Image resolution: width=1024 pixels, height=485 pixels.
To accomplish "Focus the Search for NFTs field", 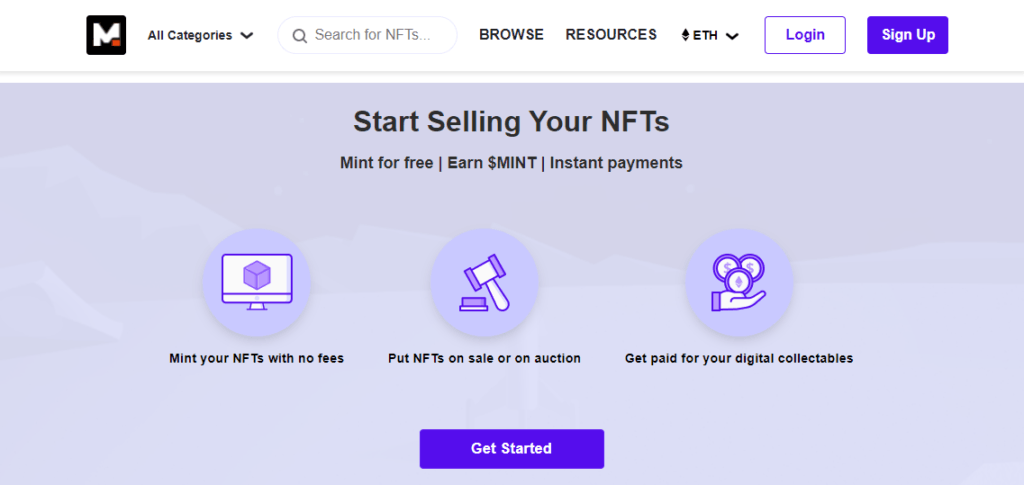I will pyautogui.click(x=367, y=35).
